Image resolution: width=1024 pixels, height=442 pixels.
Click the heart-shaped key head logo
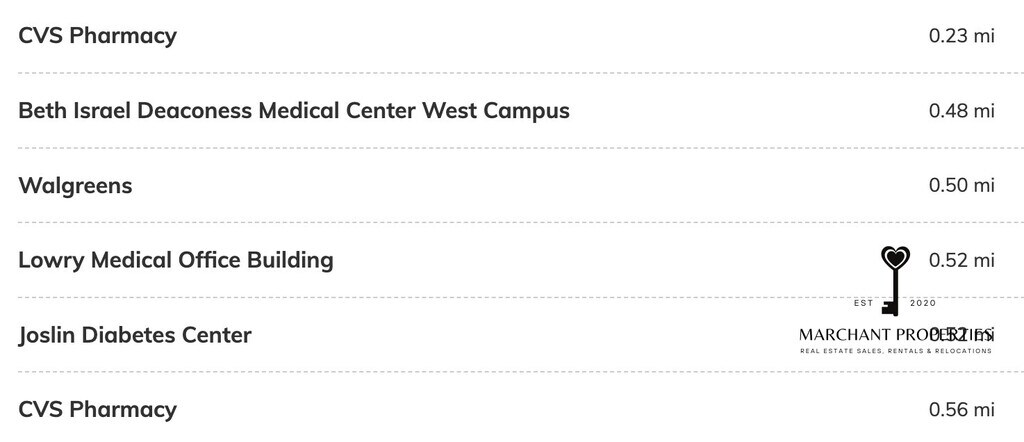point(895,259)
